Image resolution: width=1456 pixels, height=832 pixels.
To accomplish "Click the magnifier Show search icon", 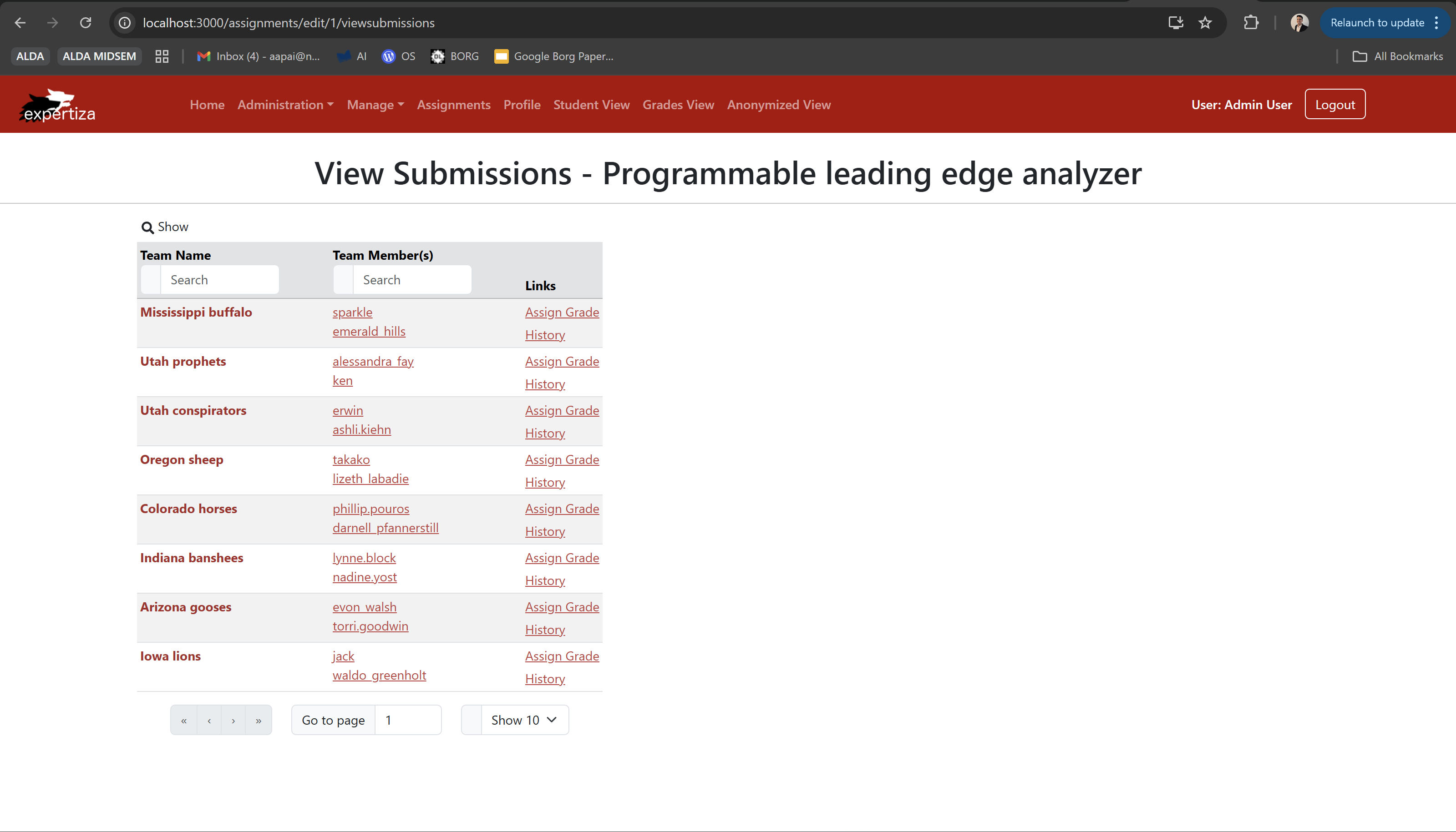I will pyautogui.click(x=147, y=227).
